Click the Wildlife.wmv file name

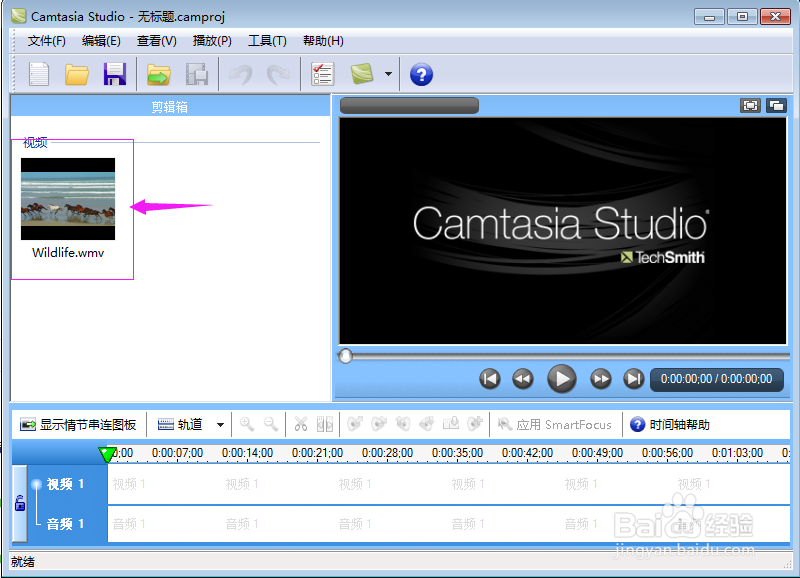pyautogui.click(x=68, y=253)
